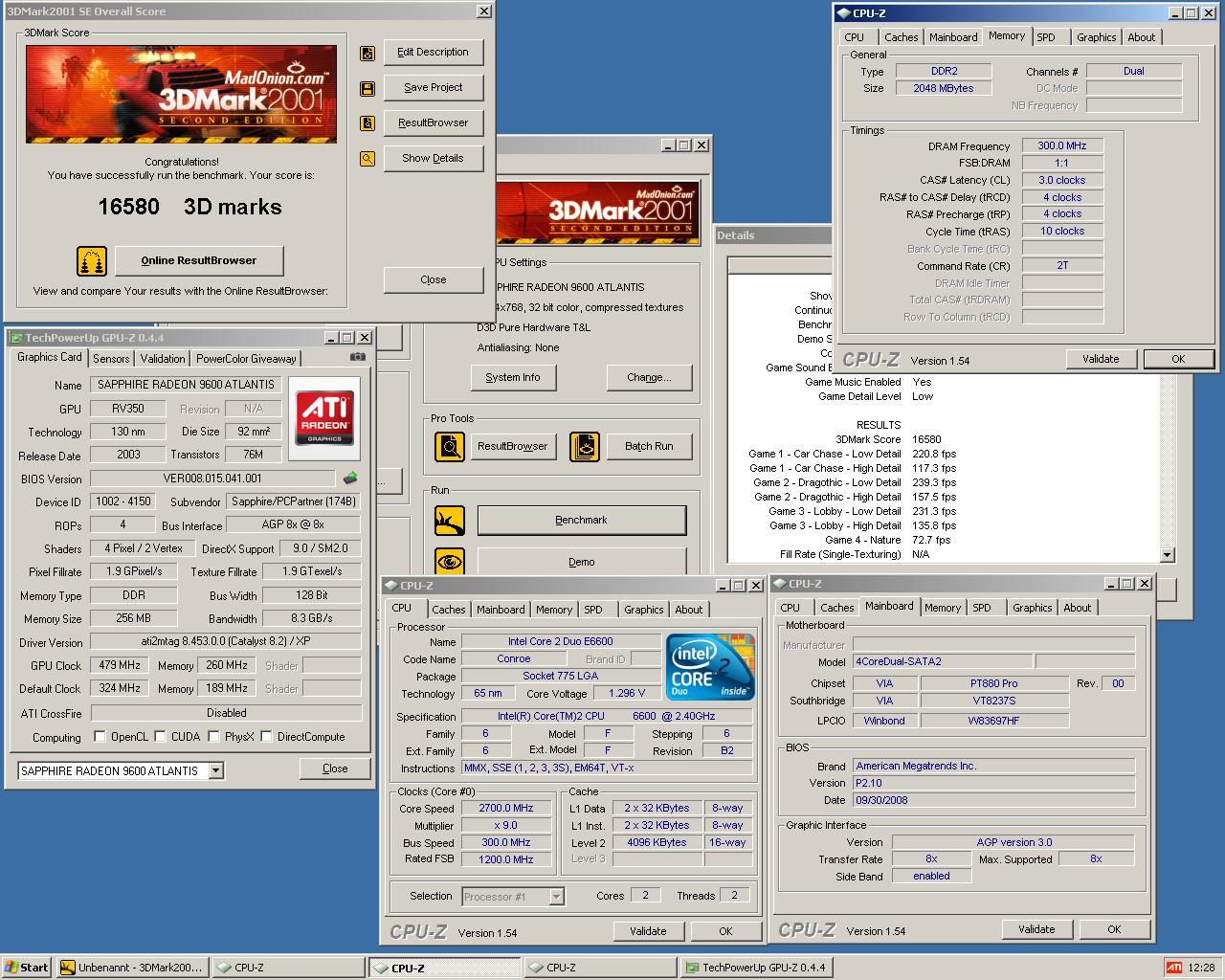Click the CPU-Z Memory window title icon

point(843,13)
